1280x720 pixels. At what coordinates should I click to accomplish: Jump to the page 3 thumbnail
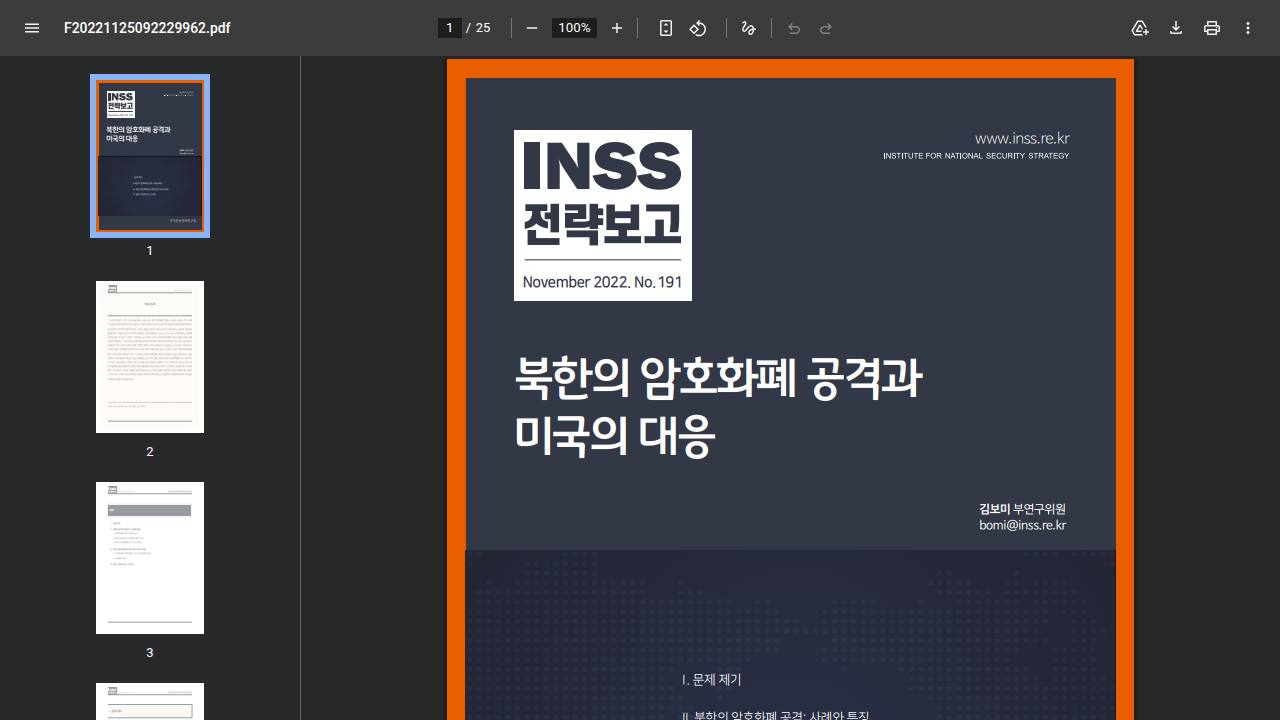point(150,558)
